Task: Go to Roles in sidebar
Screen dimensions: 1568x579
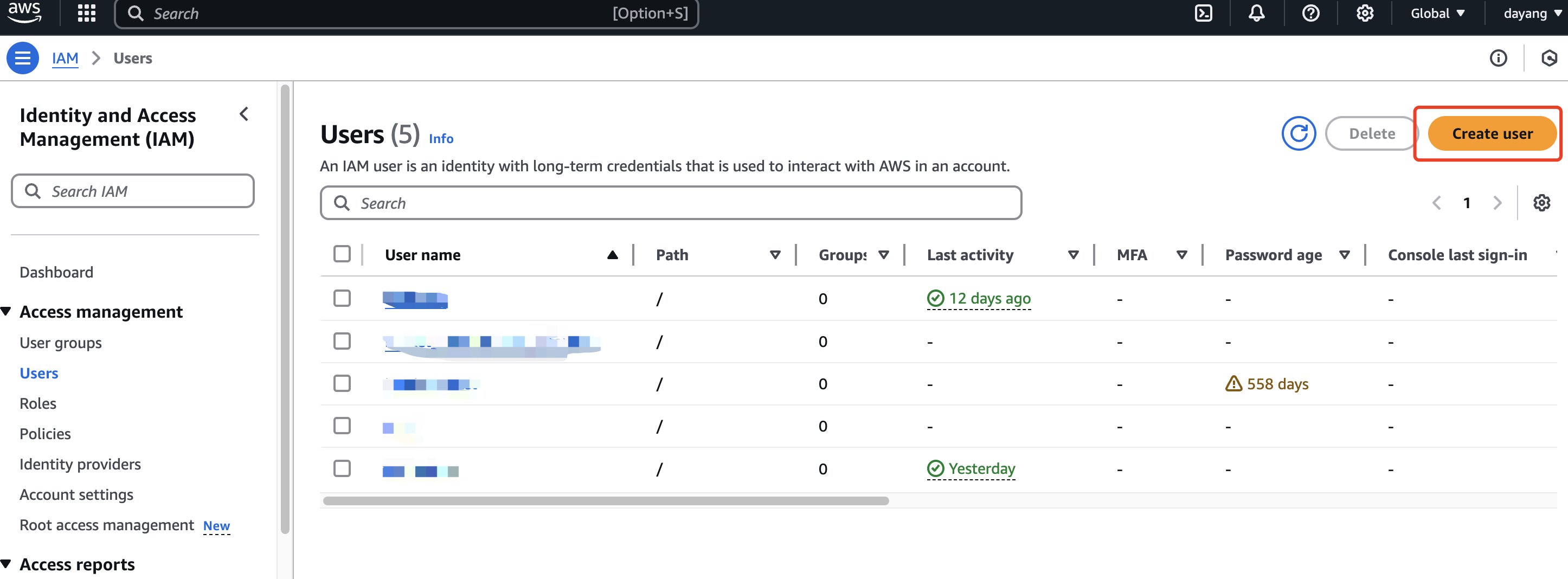Action: 38,403
